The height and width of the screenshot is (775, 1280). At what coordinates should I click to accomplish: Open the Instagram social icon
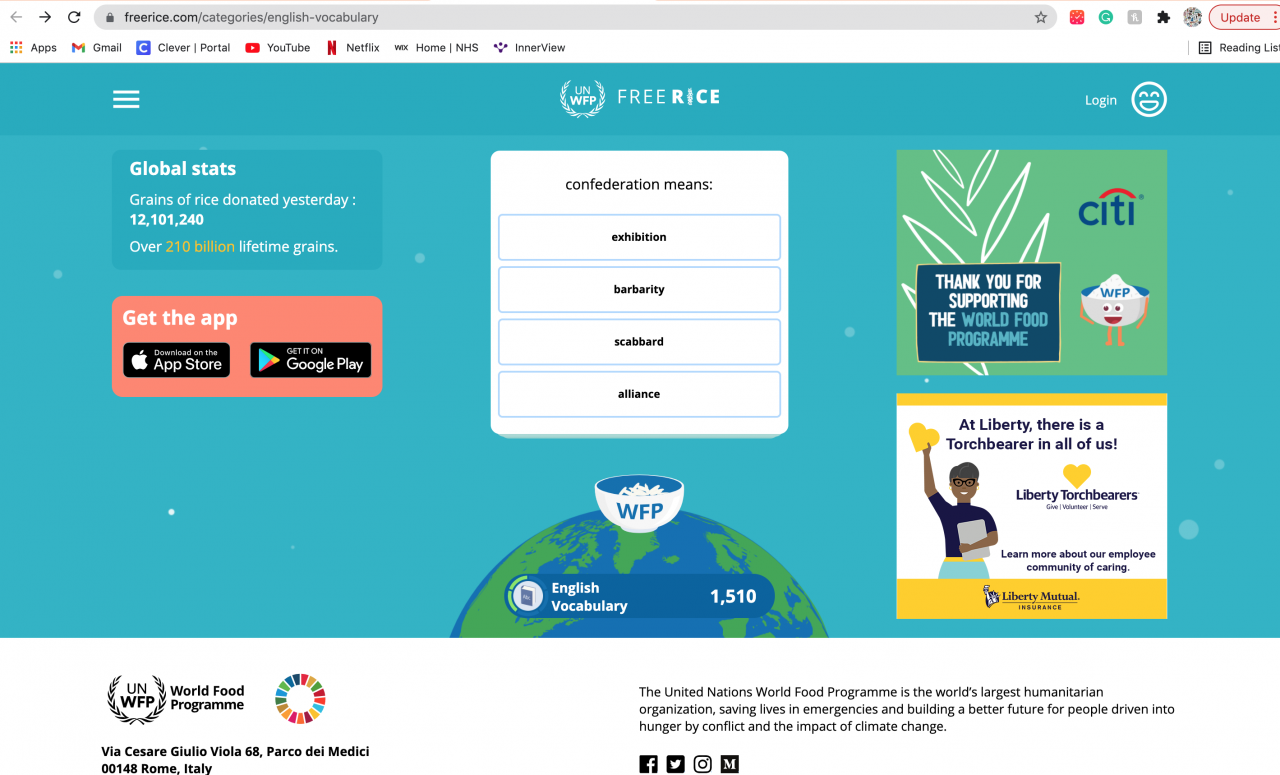pos(703,764)
